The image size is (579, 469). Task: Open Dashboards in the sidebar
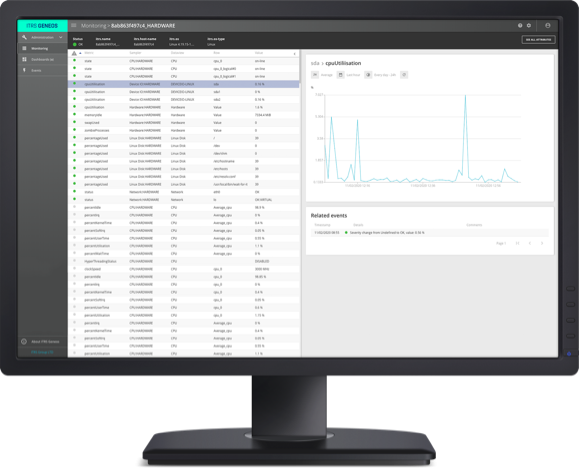42,59
